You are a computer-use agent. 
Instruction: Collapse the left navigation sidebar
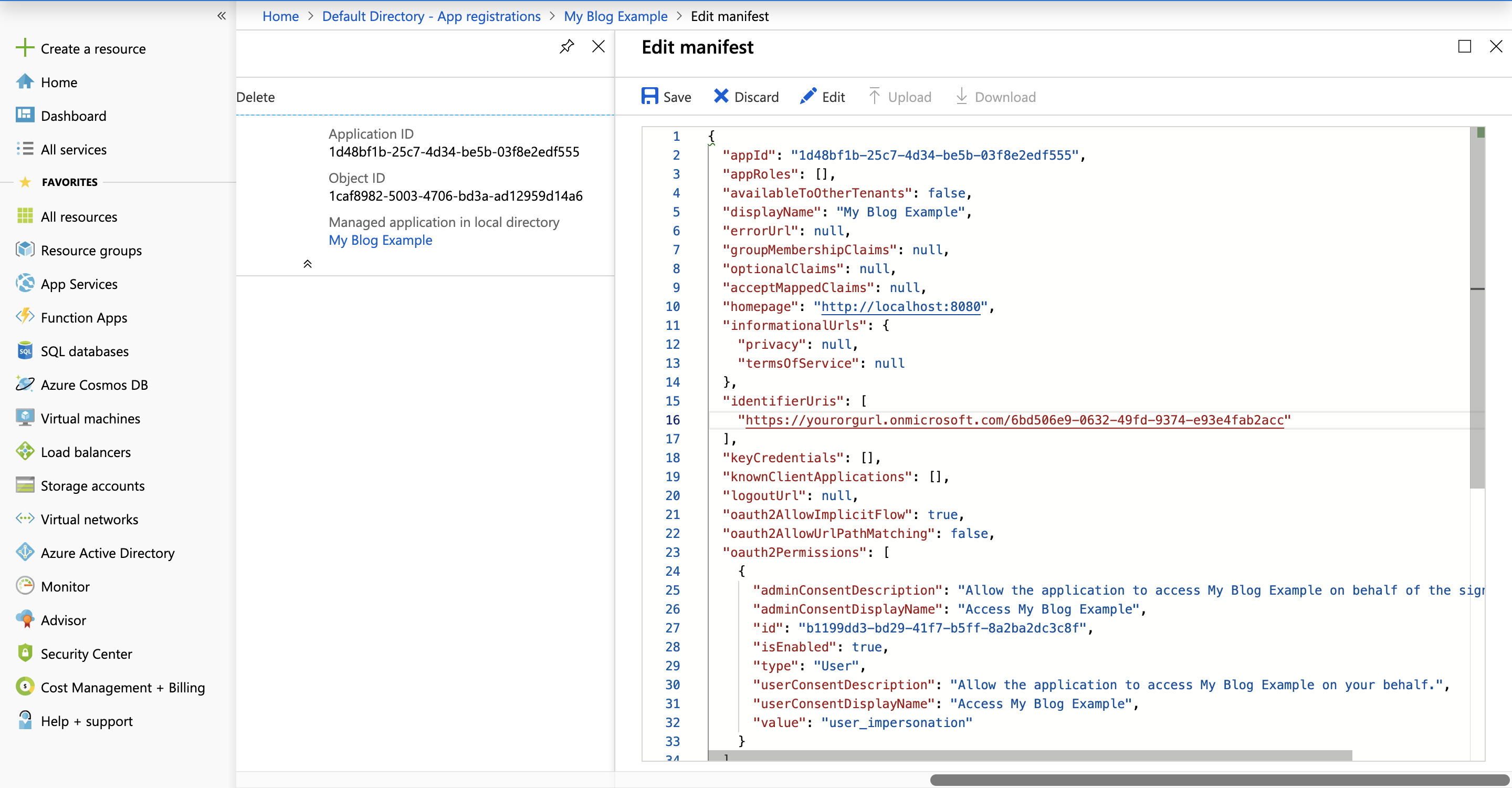(221, 16)
